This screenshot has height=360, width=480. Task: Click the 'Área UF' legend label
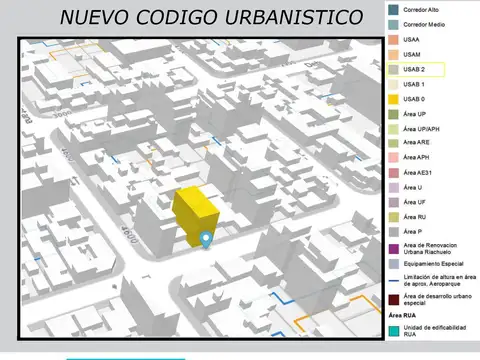pyautogui.click(x=414, y=202)
